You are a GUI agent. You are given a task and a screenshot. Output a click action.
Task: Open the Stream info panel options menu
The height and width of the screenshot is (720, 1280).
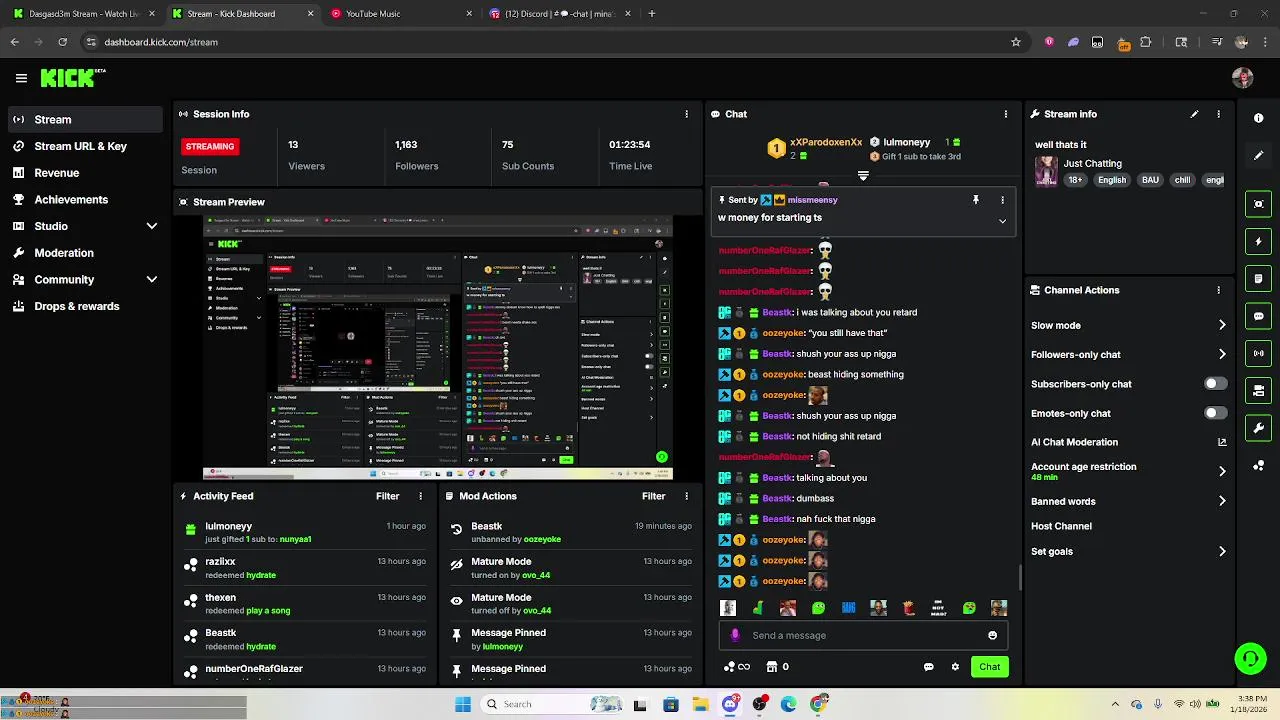click(x=1218, y=114)
